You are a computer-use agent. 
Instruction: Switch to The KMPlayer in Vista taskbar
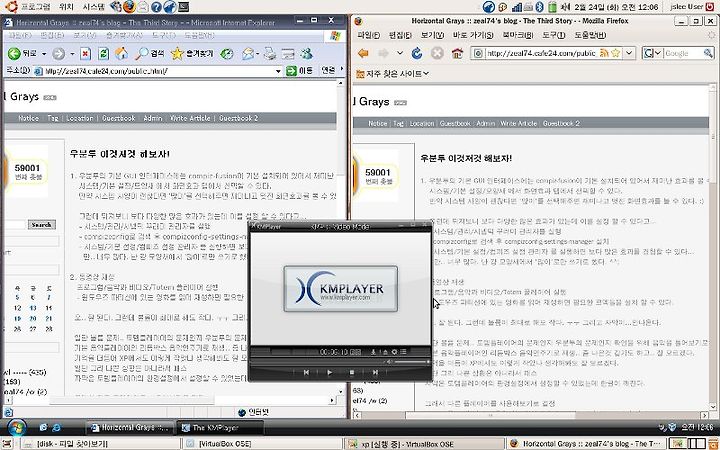pos(220,427)
